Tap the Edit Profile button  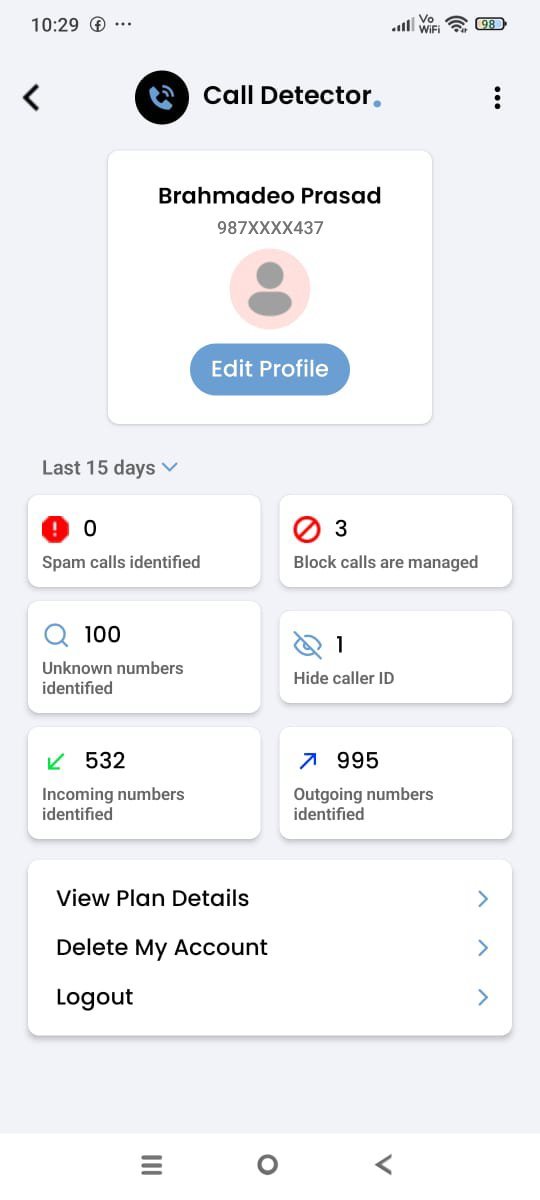[x=270, y=369]
